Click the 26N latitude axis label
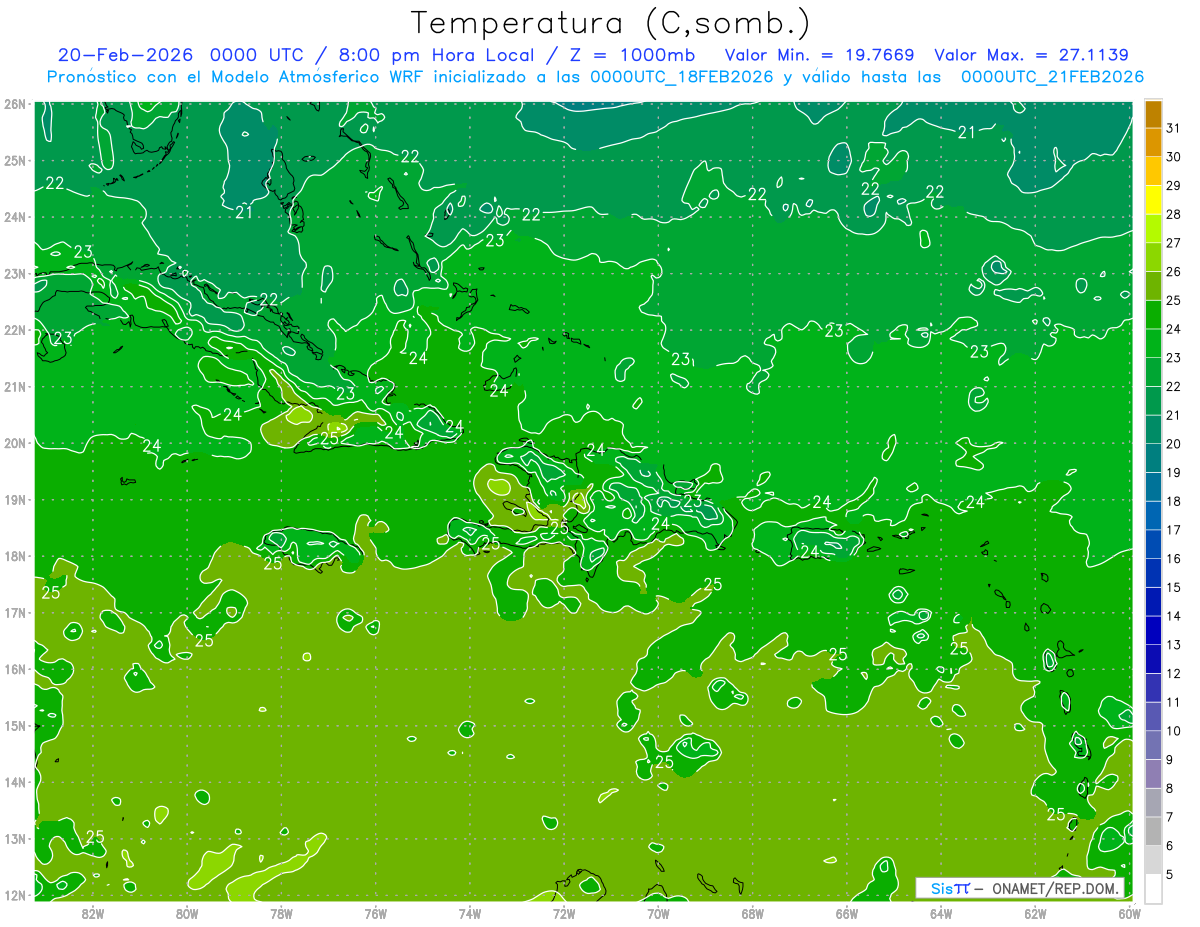The width and height of the screenshot is (1200, 927). (15, 104)
